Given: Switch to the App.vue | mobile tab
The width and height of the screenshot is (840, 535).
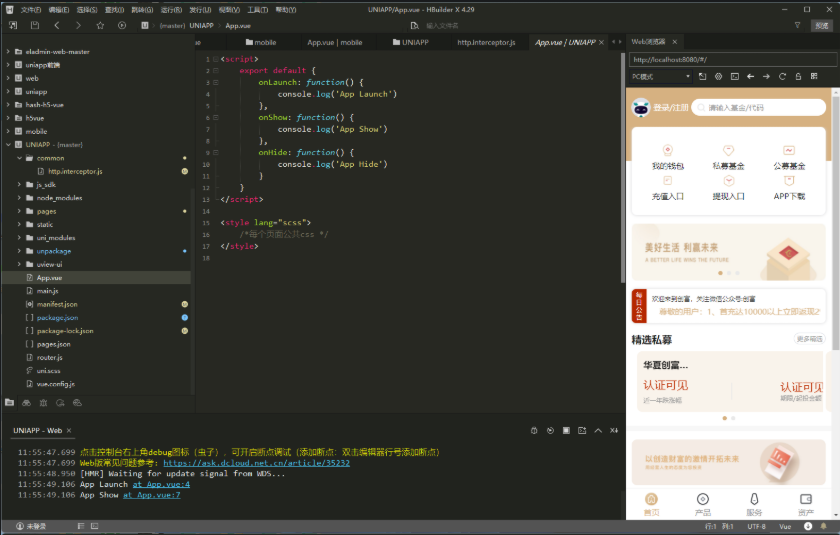Looking at the screenshot, I should pos(335,42).
